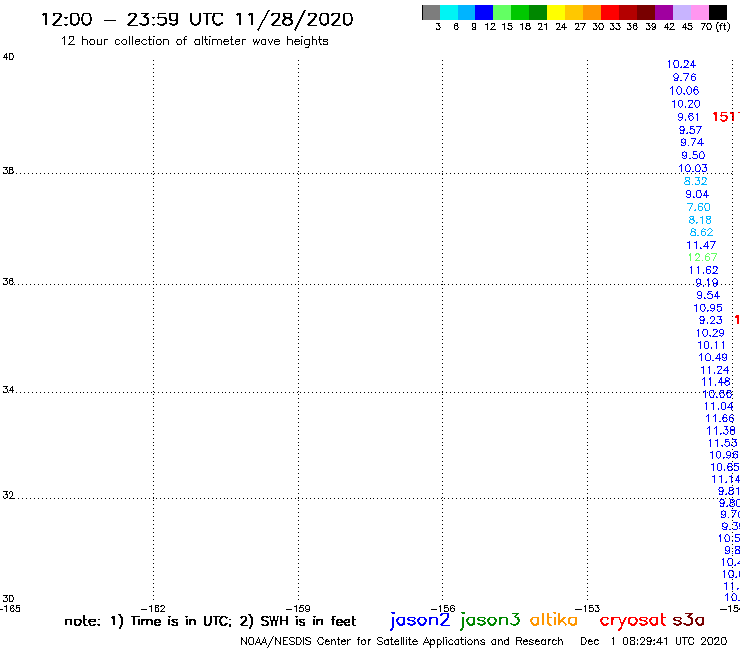The image size is (740, 650).
Task: Click the gray swatch in the color scale
Action: click(431, 12)
